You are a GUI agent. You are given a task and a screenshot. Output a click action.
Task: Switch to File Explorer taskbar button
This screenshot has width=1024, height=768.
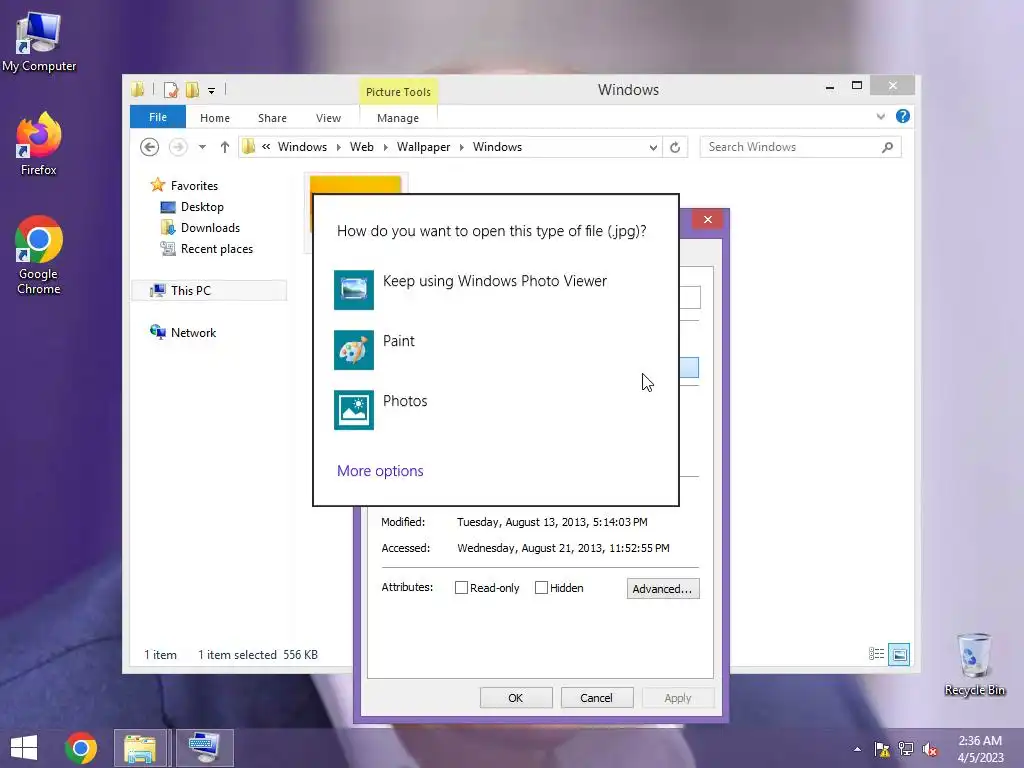point(140,748)
